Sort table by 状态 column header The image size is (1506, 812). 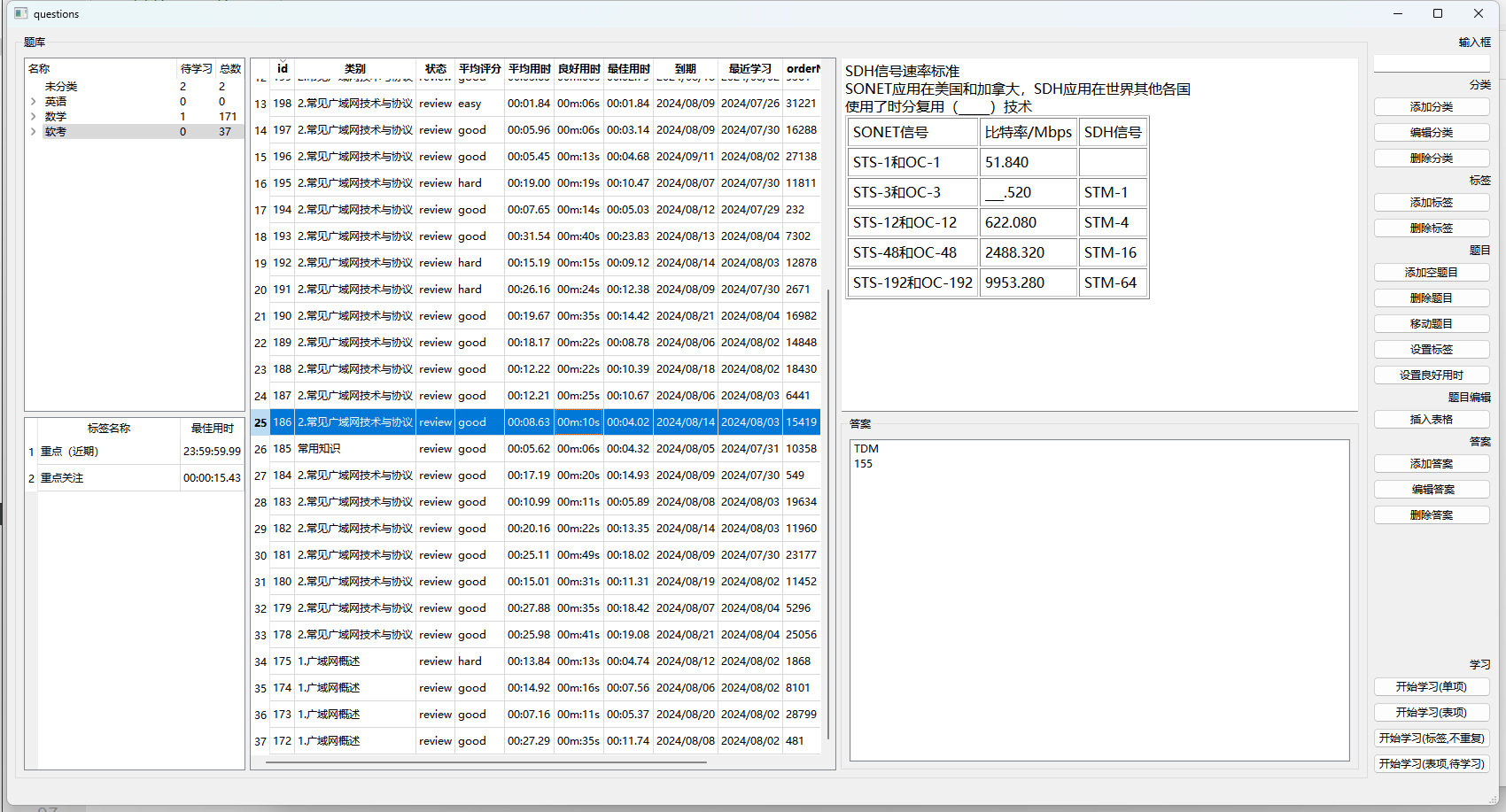pyautogui.click(x=435, y=68)
